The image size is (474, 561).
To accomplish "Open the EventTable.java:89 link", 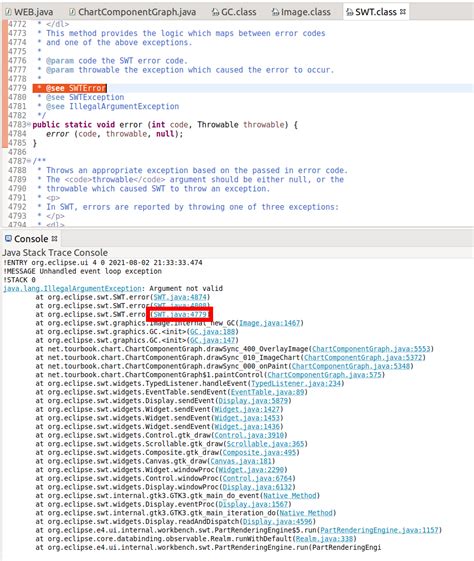I will point(267,392).
